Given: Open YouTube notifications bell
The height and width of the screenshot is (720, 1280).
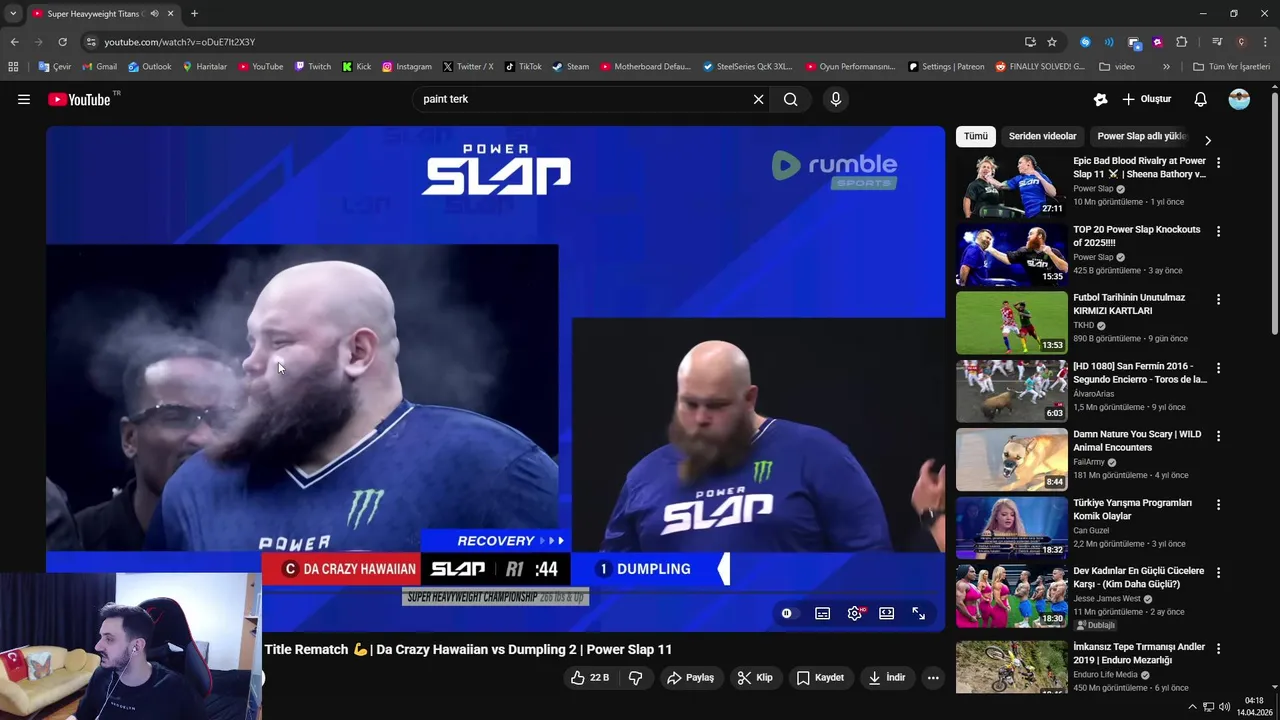Looking at the screenshot, I should pos(1201,99).
